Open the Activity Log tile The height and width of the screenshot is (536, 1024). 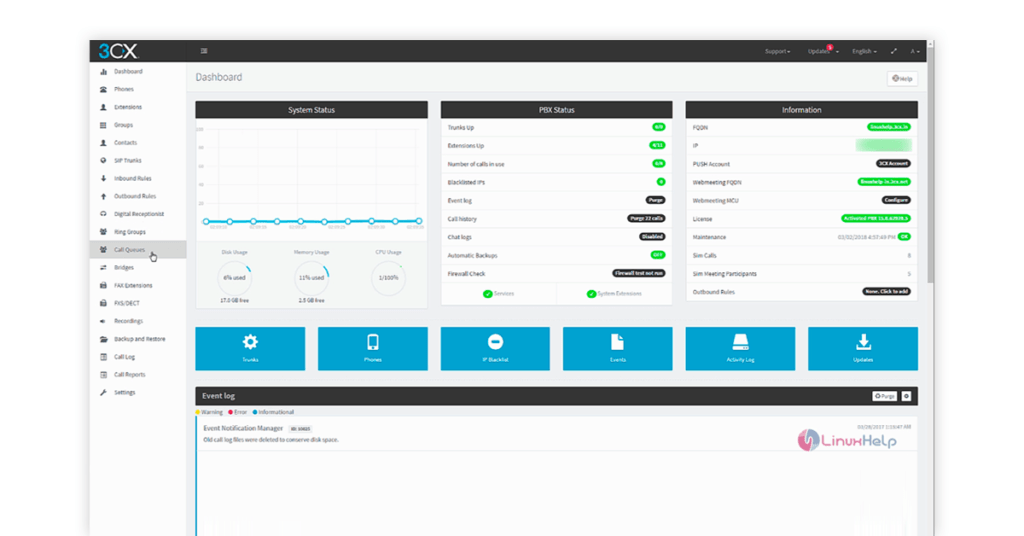point(740,349)
